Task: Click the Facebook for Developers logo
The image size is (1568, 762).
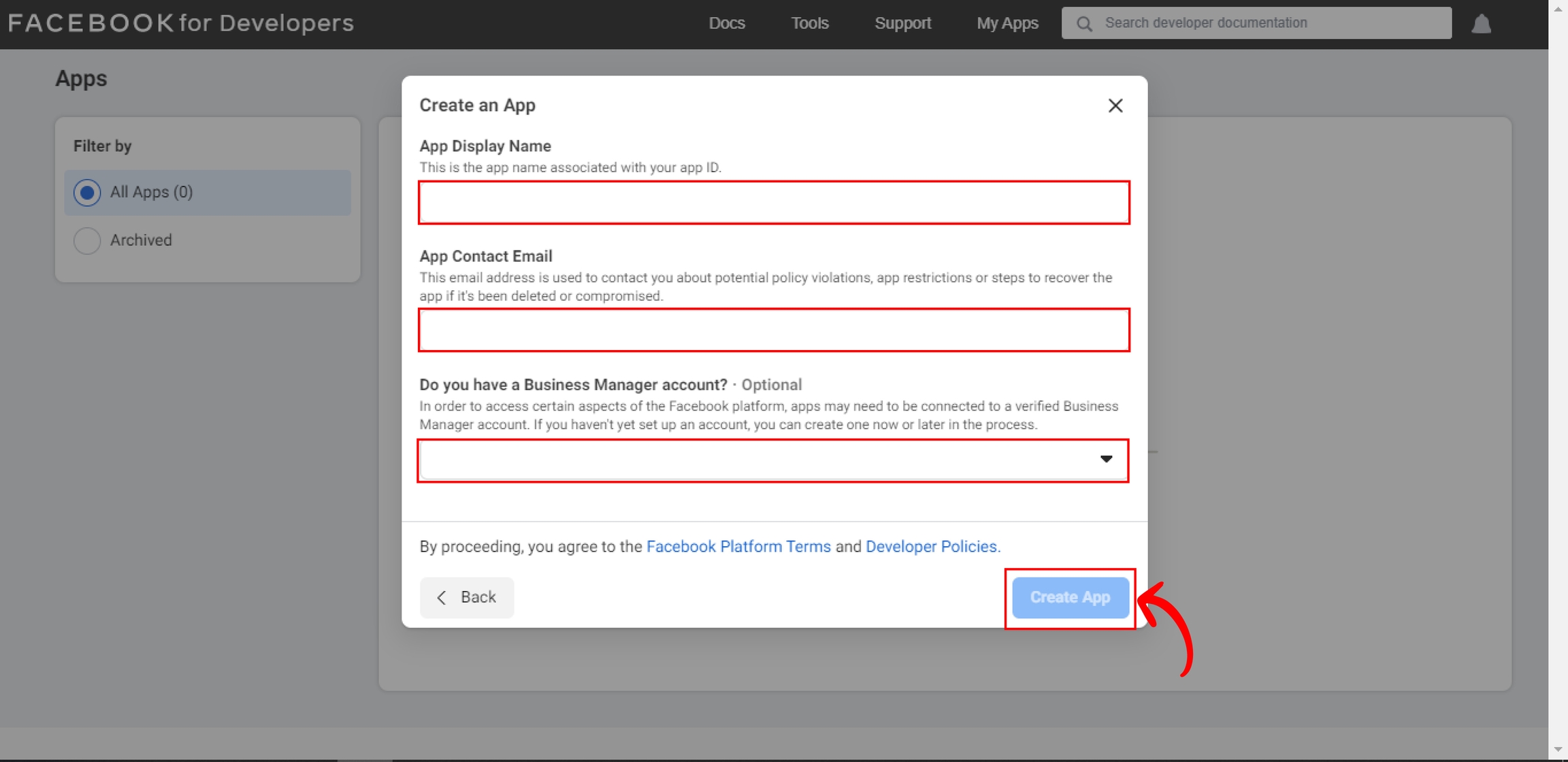Action: 181,23
